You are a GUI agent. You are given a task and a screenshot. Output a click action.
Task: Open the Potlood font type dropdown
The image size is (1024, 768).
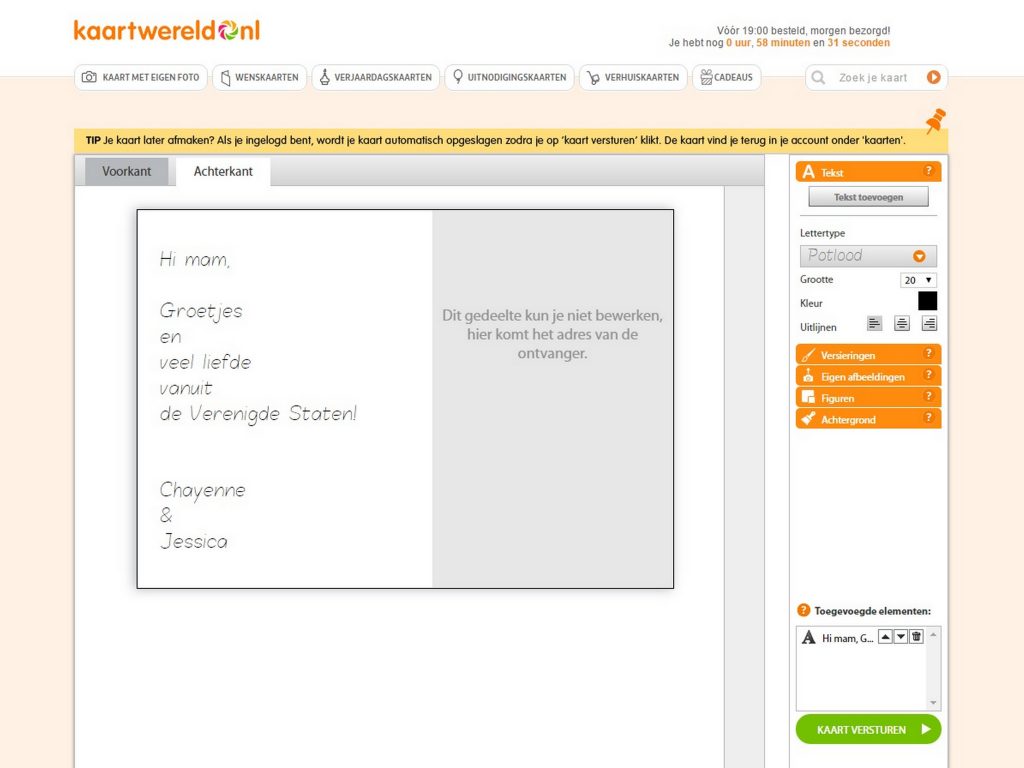(x=868, y=255)
